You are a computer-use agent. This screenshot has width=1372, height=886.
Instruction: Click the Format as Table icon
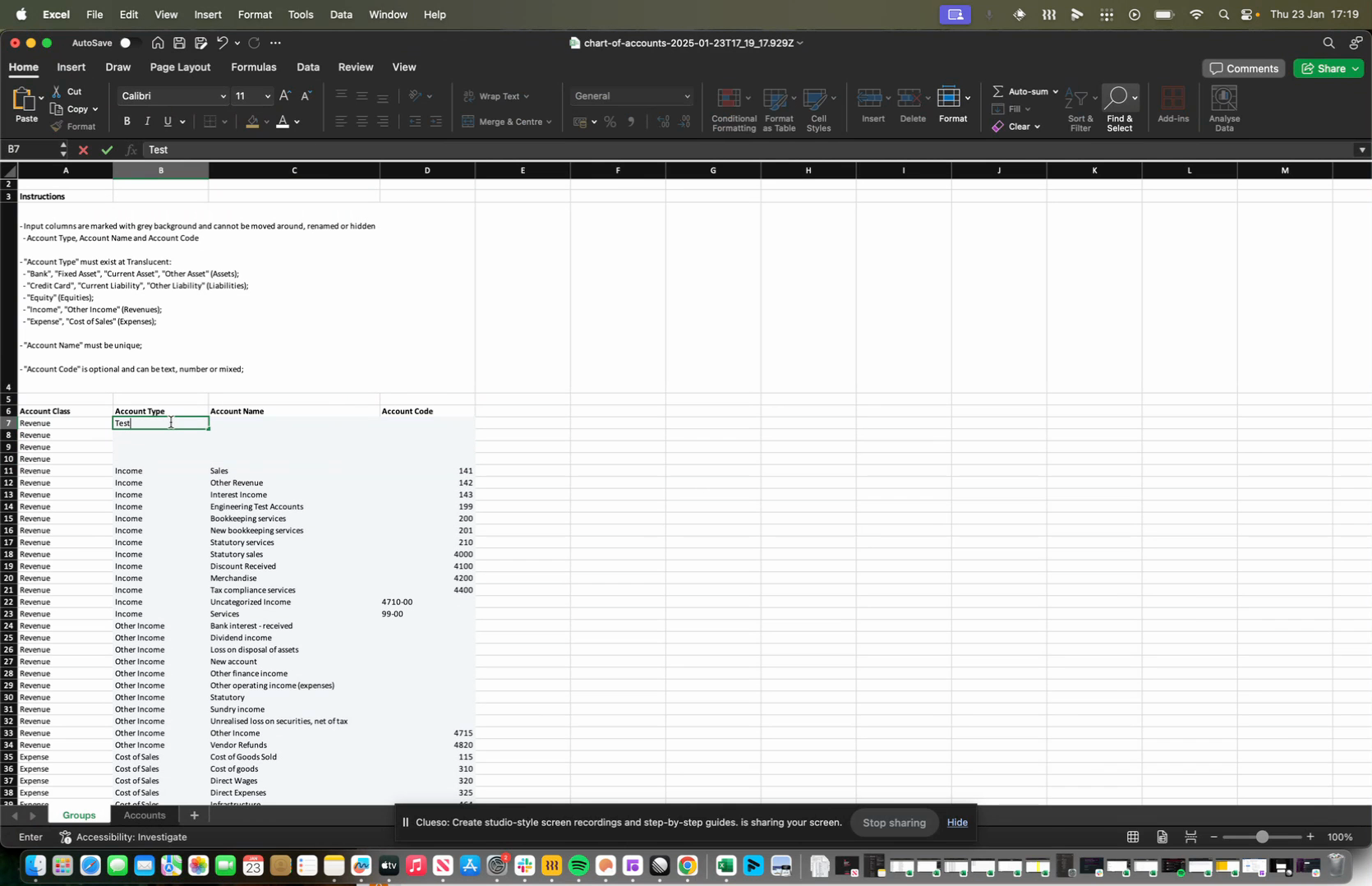775,99
